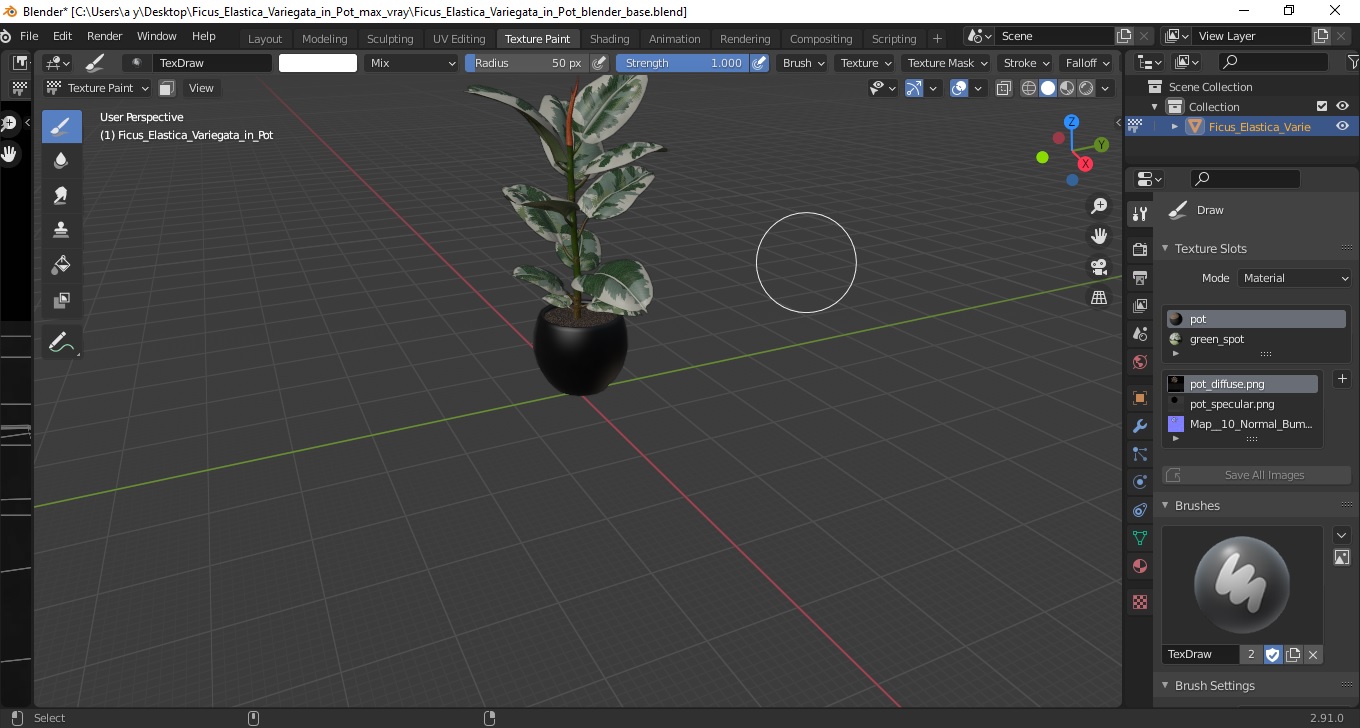1360x728 pixels.
Task: Open Object properties tab
Action: pos(1139,398)
